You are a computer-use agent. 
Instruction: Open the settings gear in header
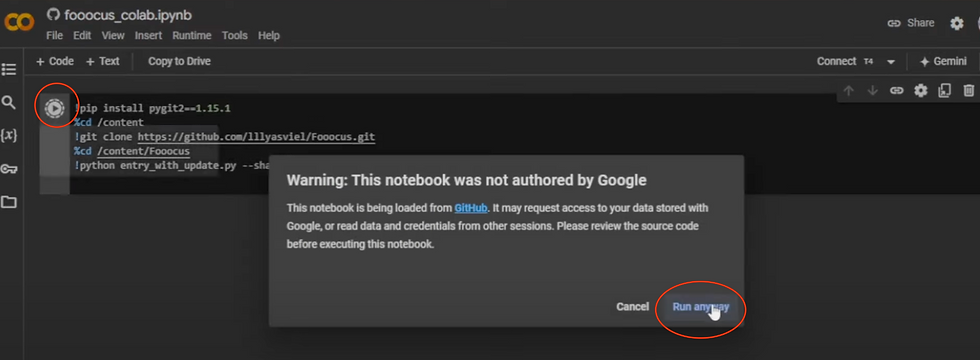tap(957, 24)
